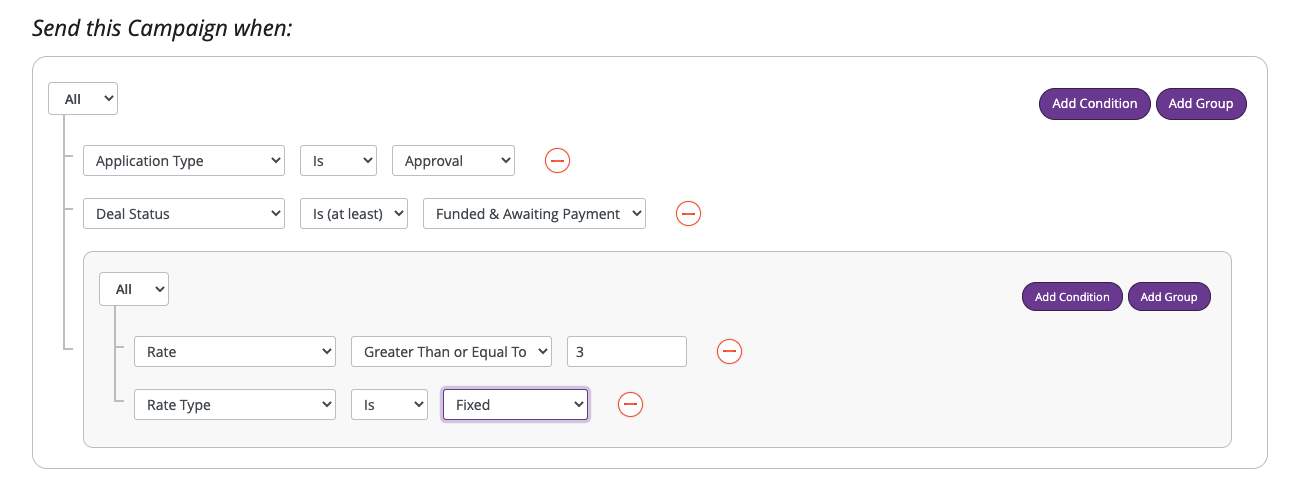Add Condition to the nested group
This screenshot has height=493, width=1294.
(1072, 297)
